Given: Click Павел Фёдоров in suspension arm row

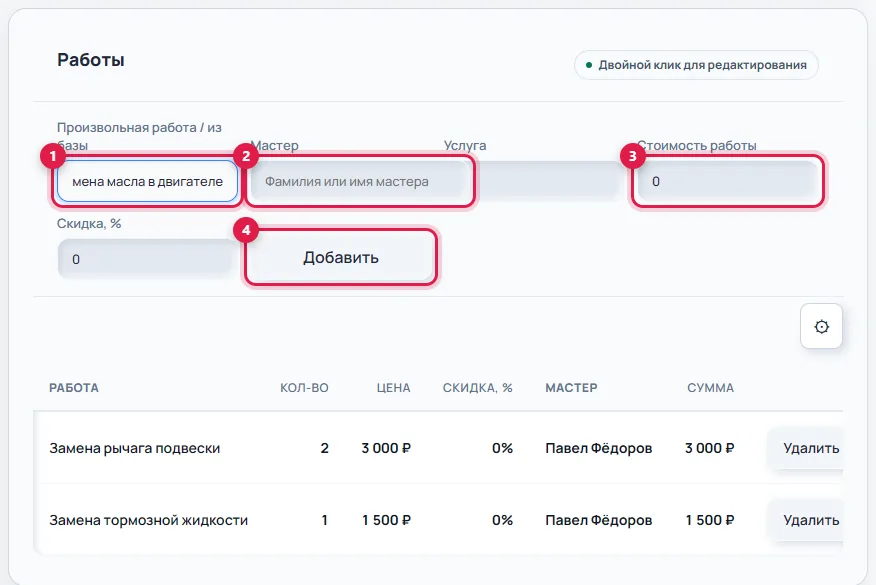Looking at the screenshot, I should [x=598, y=448].
